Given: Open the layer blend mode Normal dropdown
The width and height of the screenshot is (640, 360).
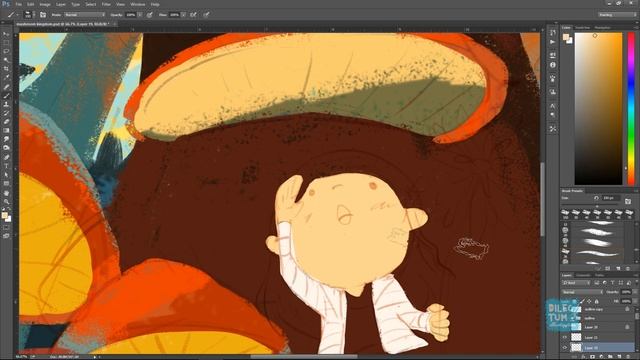Looking at the screenshot, I should point(582,292).
